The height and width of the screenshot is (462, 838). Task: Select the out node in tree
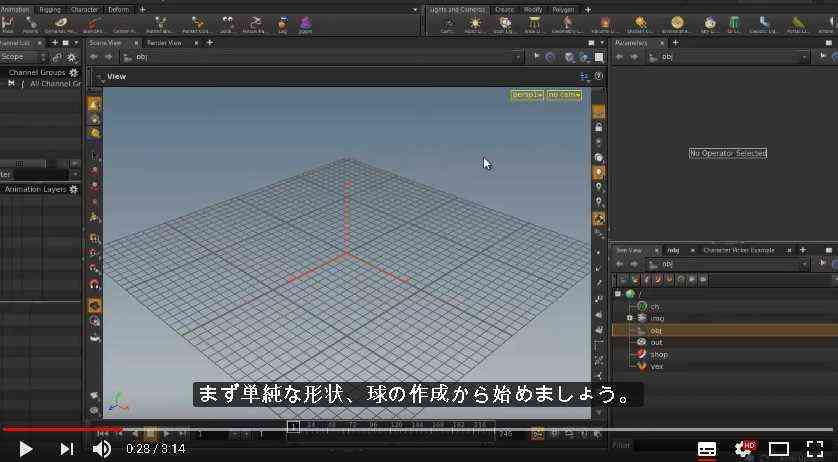[656, 342]
